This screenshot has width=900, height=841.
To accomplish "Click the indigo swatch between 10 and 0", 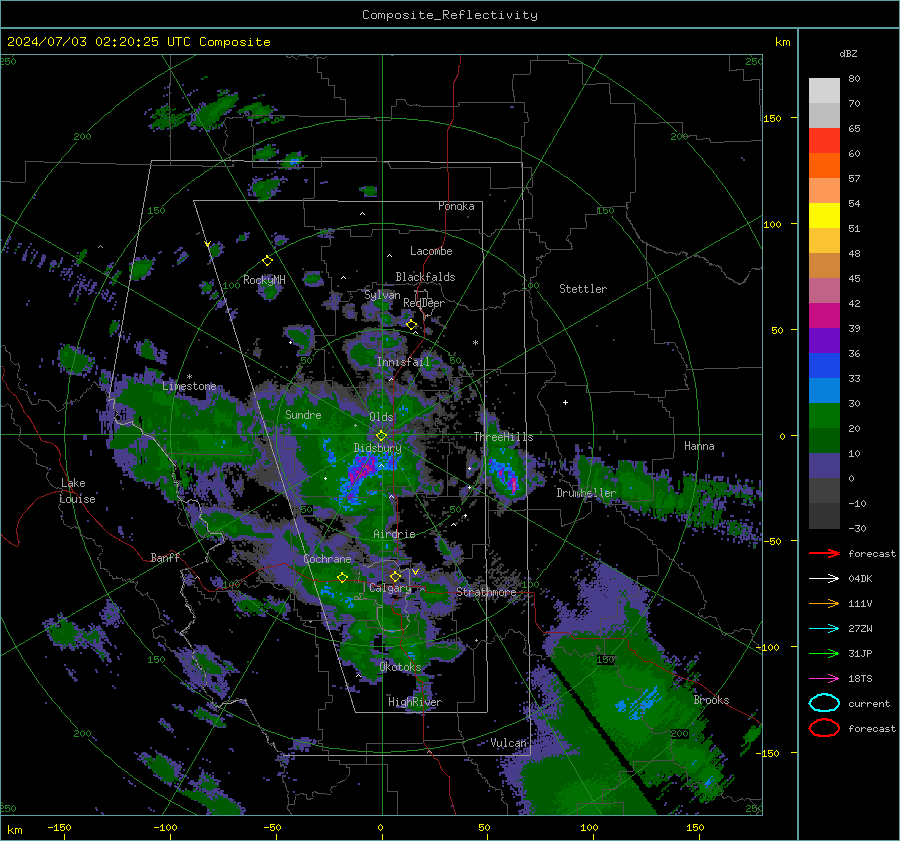I will click(824, 466).
